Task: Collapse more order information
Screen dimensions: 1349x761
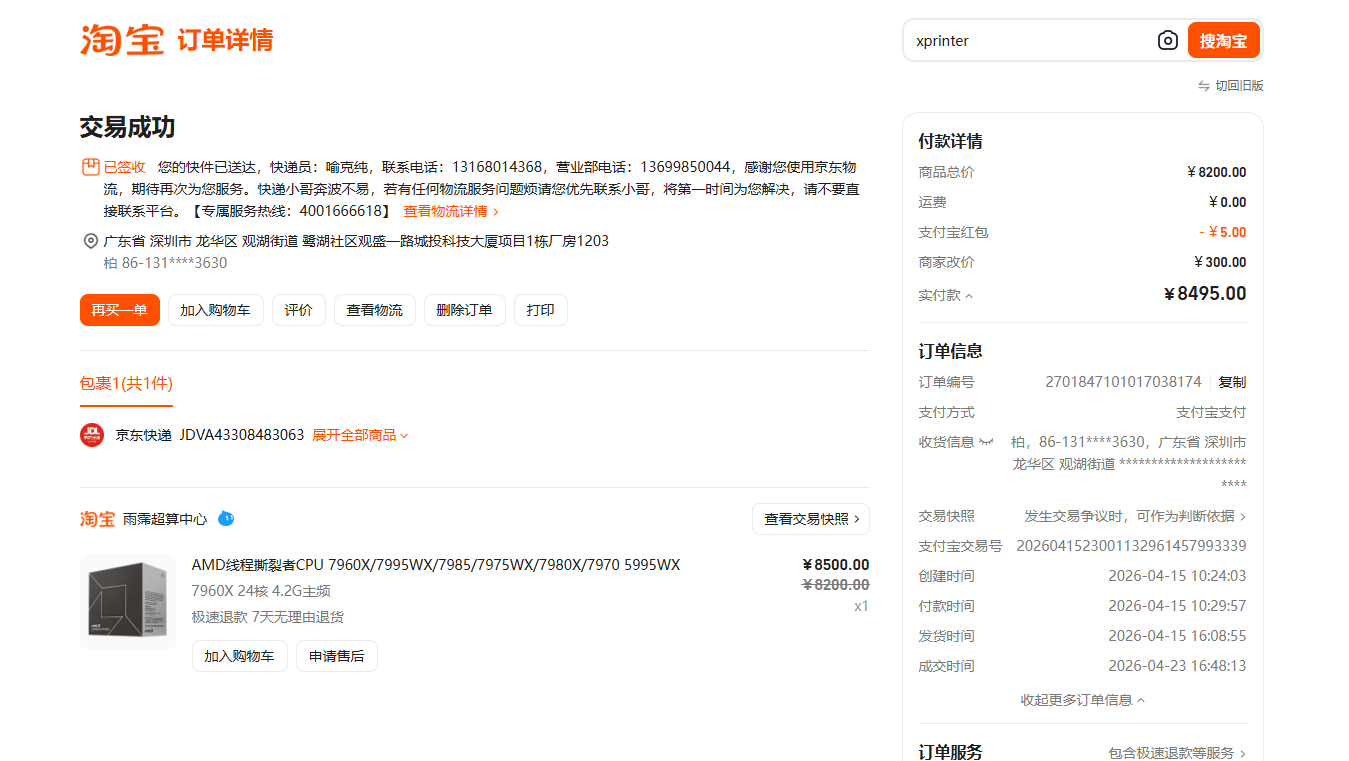Action: (1082, 700)
